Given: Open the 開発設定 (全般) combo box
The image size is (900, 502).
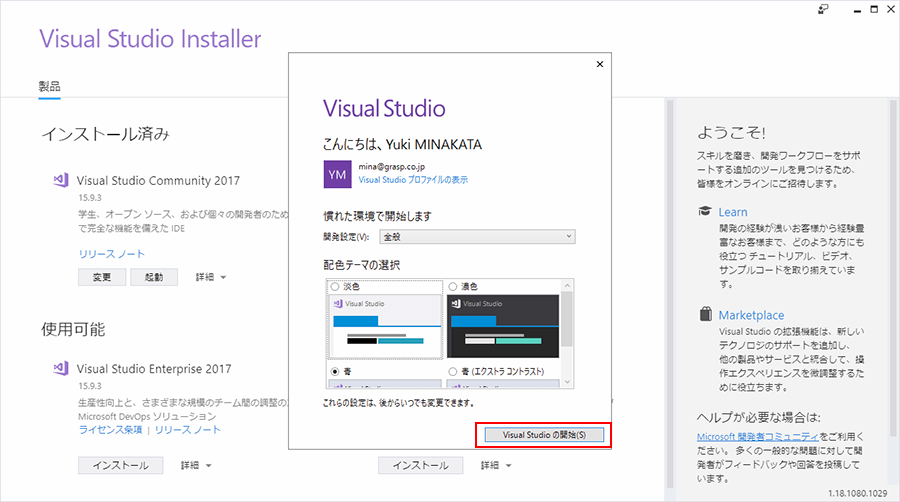Looking at the screenshot, I should click(x=477, y=236).
